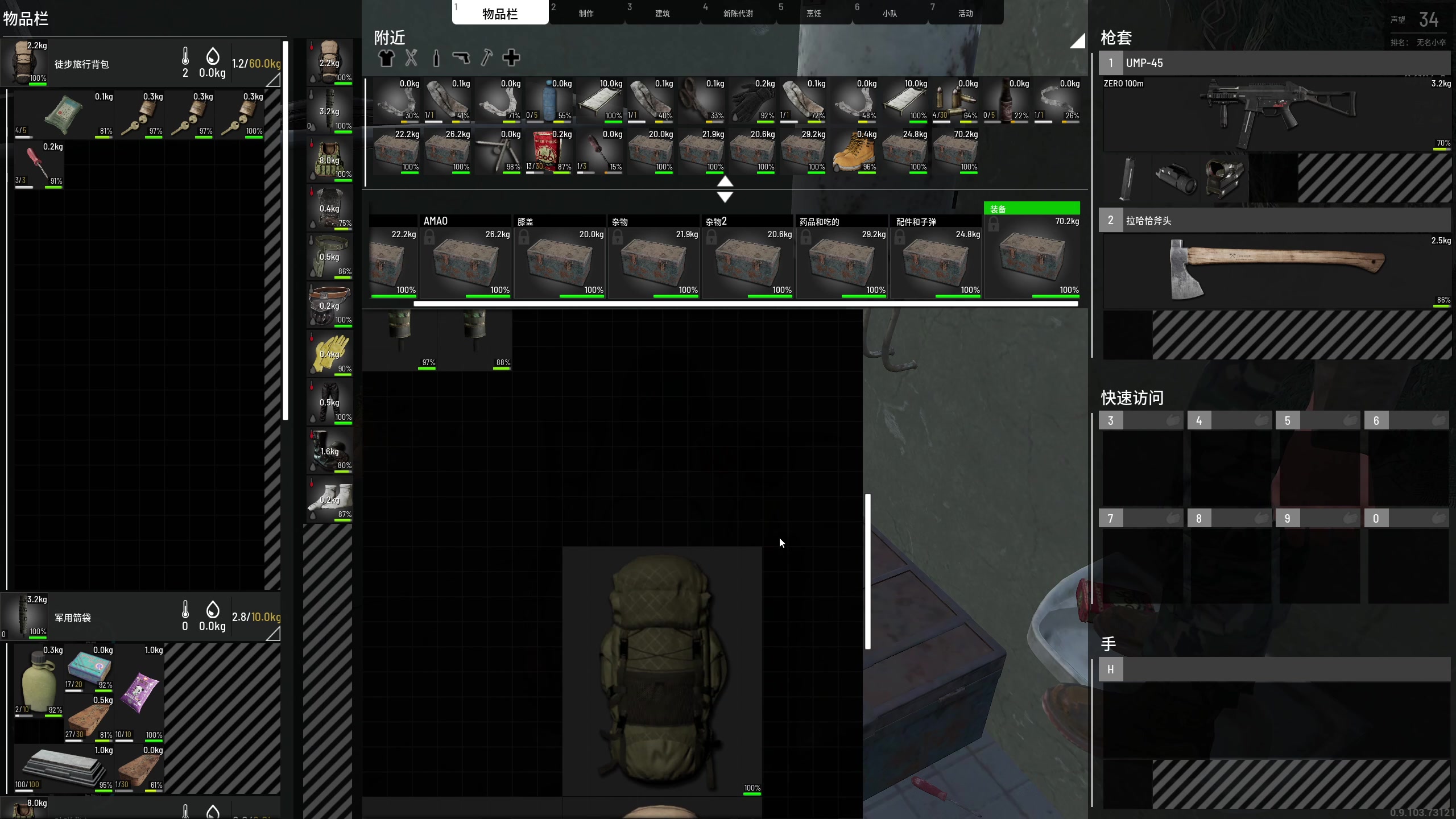
Task: Select the food filter fork-knife icon
Action: pyautogui.click(x=411, y=58)
